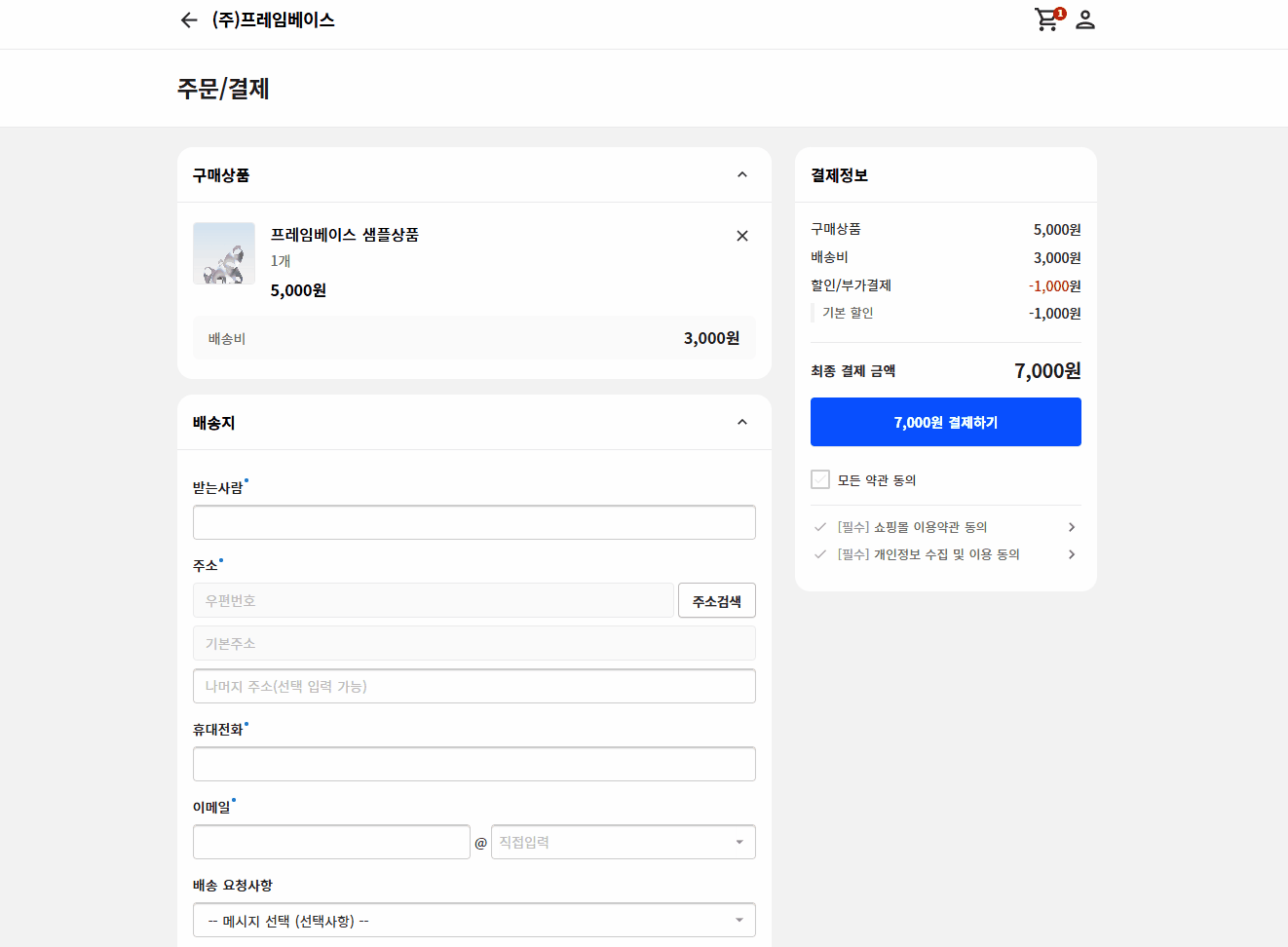This screenshot has width=1288, height=947.
Task: Click the 7,000원 결제하기 button
Action: [946, 422]
